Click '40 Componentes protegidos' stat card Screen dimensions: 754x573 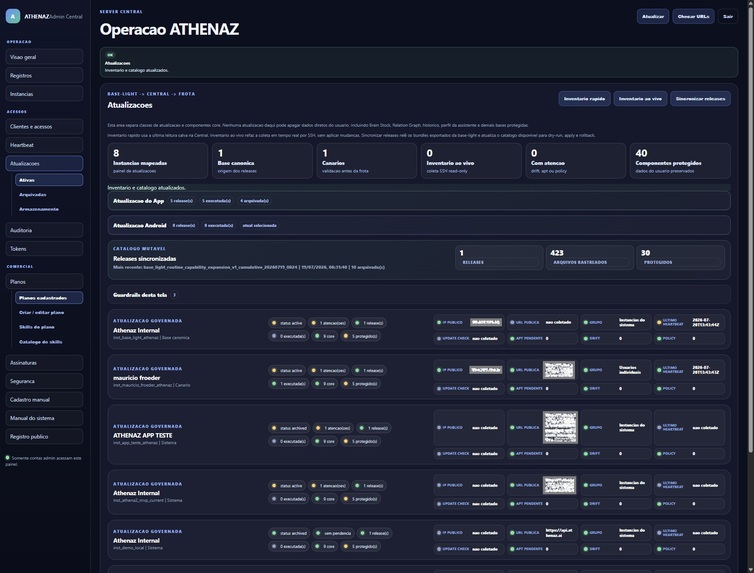(680, 161)
